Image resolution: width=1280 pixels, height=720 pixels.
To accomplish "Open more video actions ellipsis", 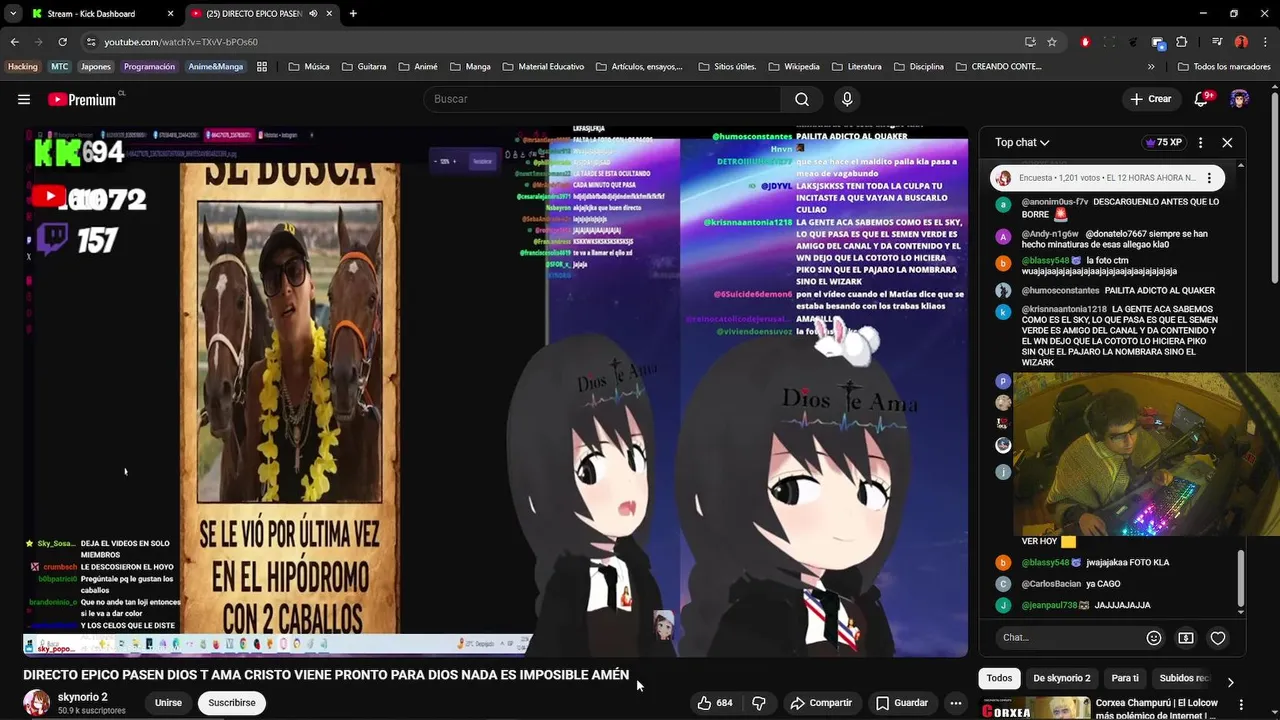I will coord(956,703).
